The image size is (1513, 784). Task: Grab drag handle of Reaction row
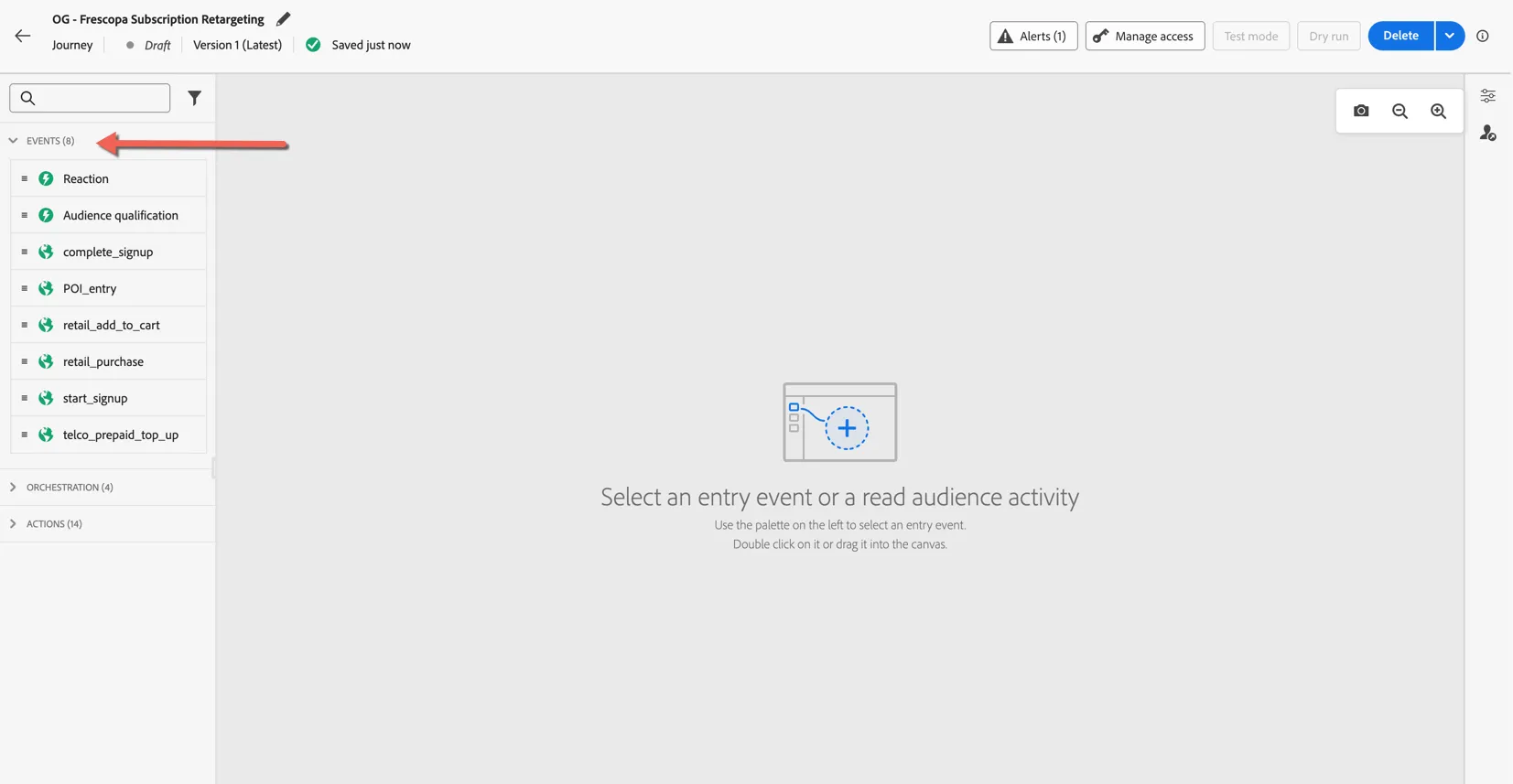25,178
